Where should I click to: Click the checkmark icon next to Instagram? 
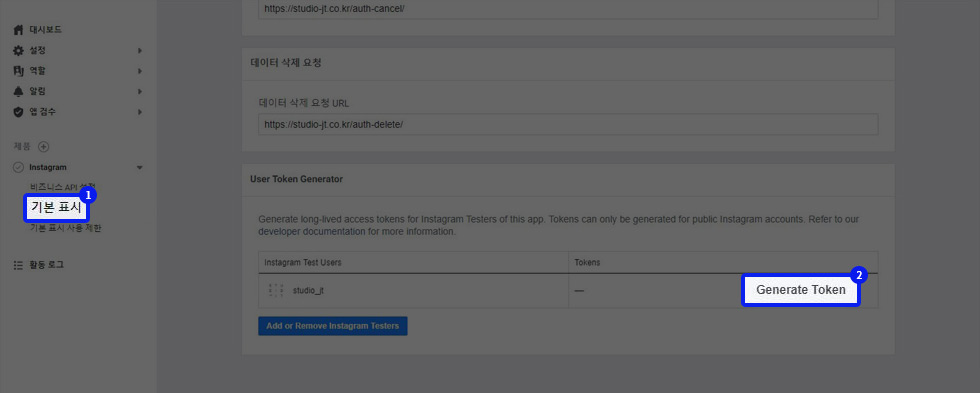18,167
